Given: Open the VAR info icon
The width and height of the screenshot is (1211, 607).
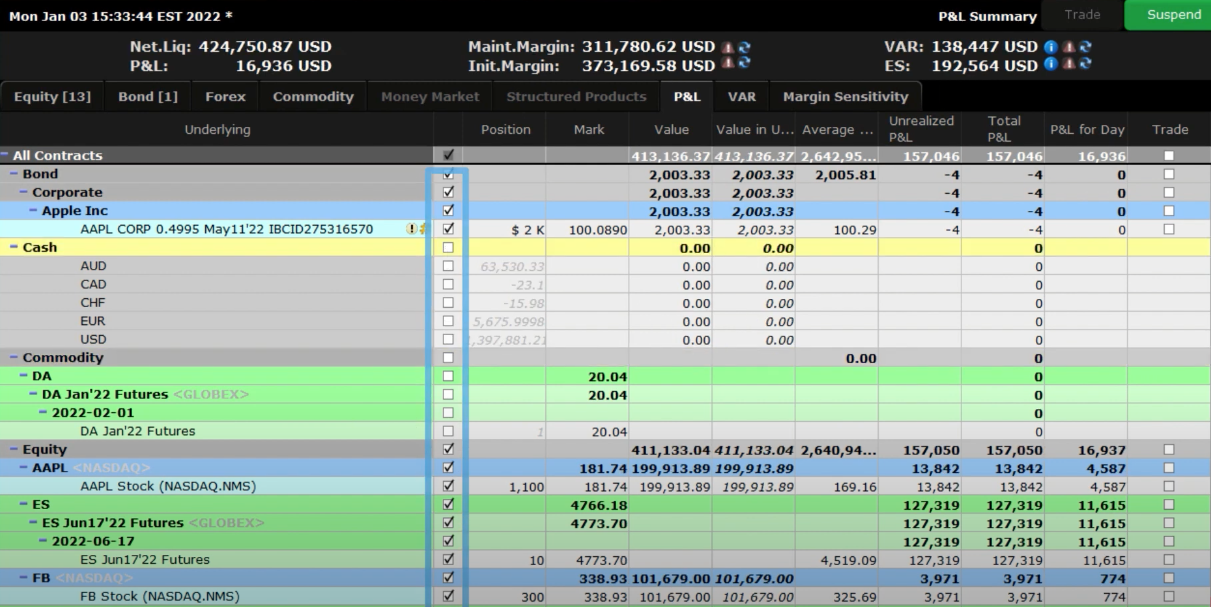Looking at the screenshot, I should point(1050,47).
